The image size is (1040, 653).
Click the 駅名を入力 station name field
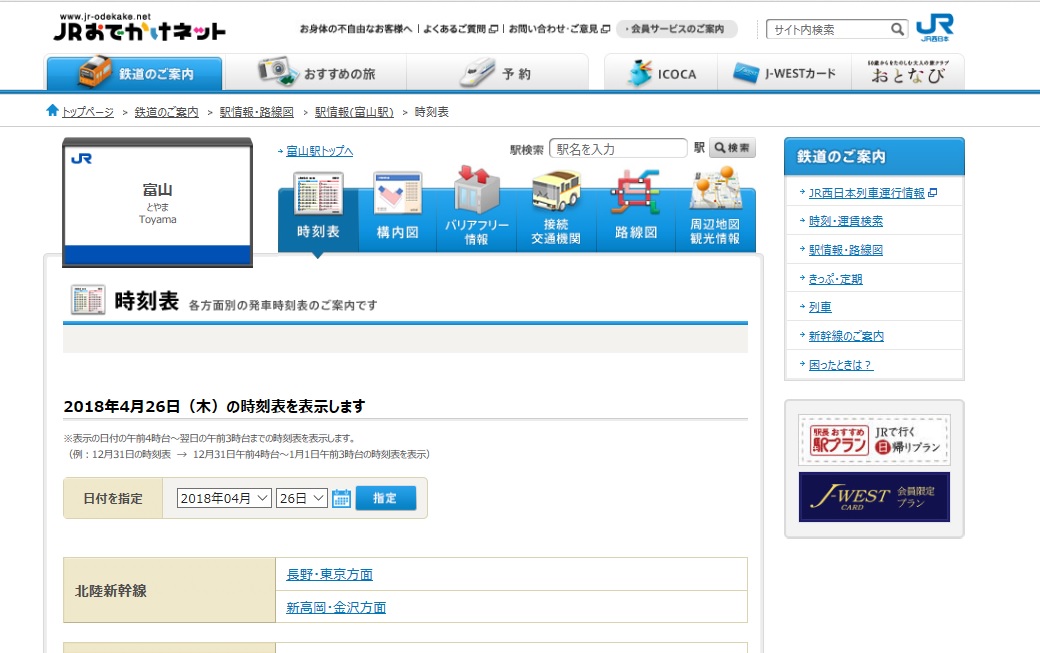point(618,149)
